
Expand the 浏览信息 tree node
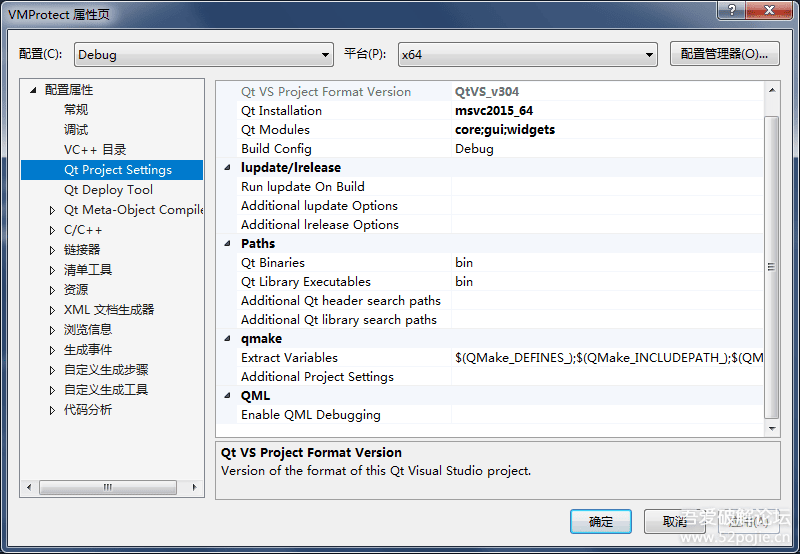[x=52, y=330]
